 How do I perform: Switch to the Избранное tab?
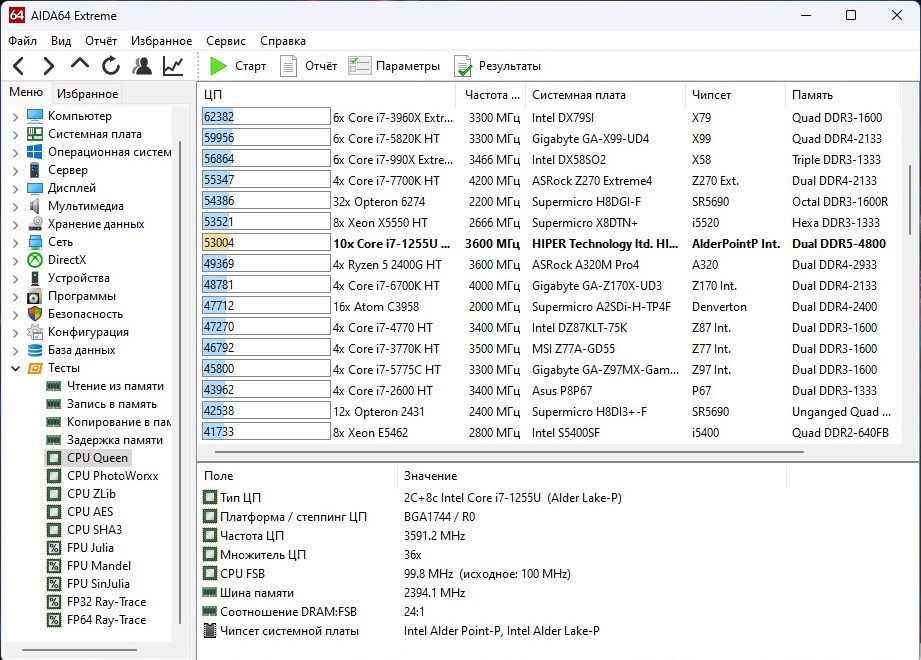87,94
